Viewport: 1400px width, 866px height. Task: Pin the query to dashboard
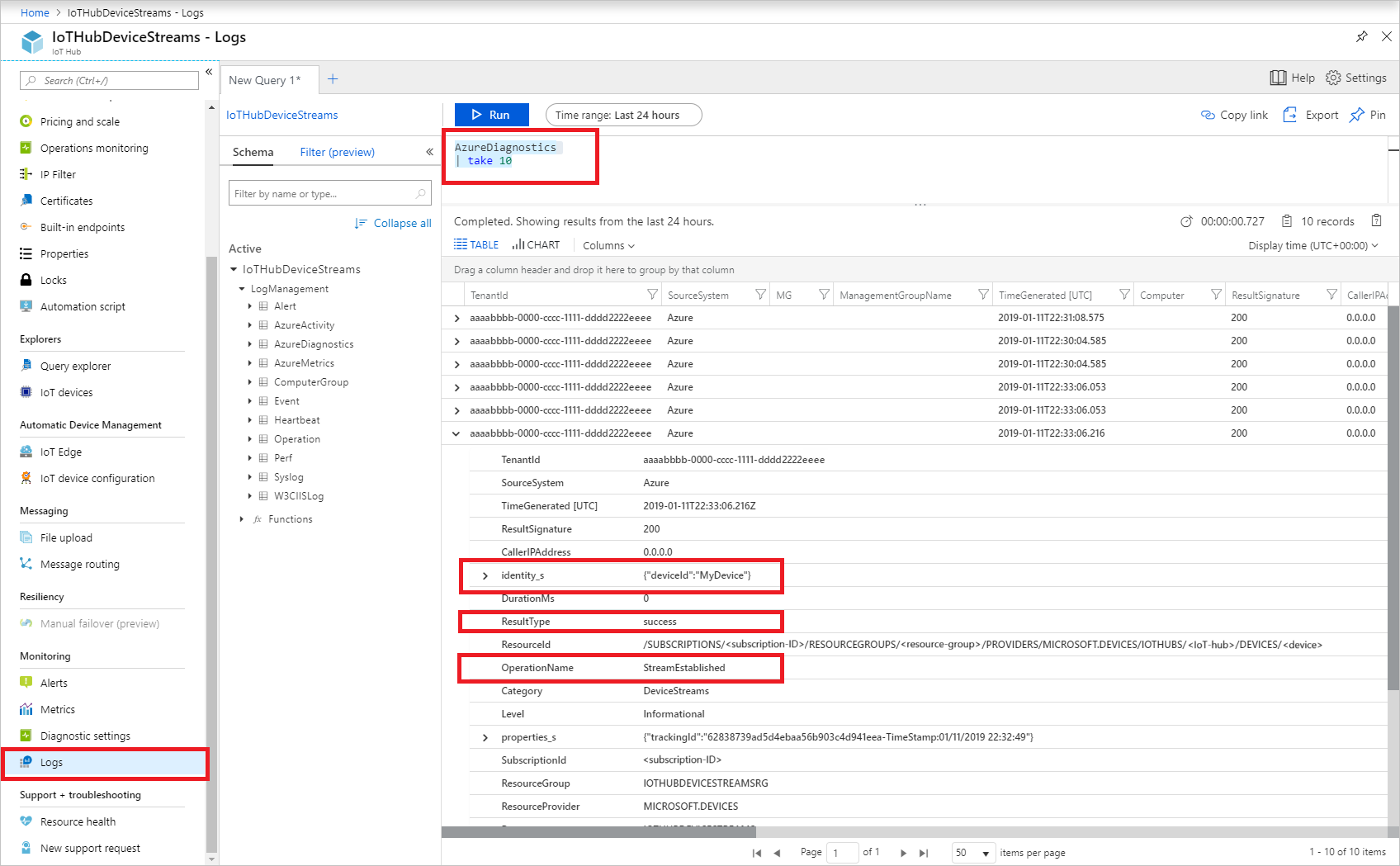(x=1367, y=115)
